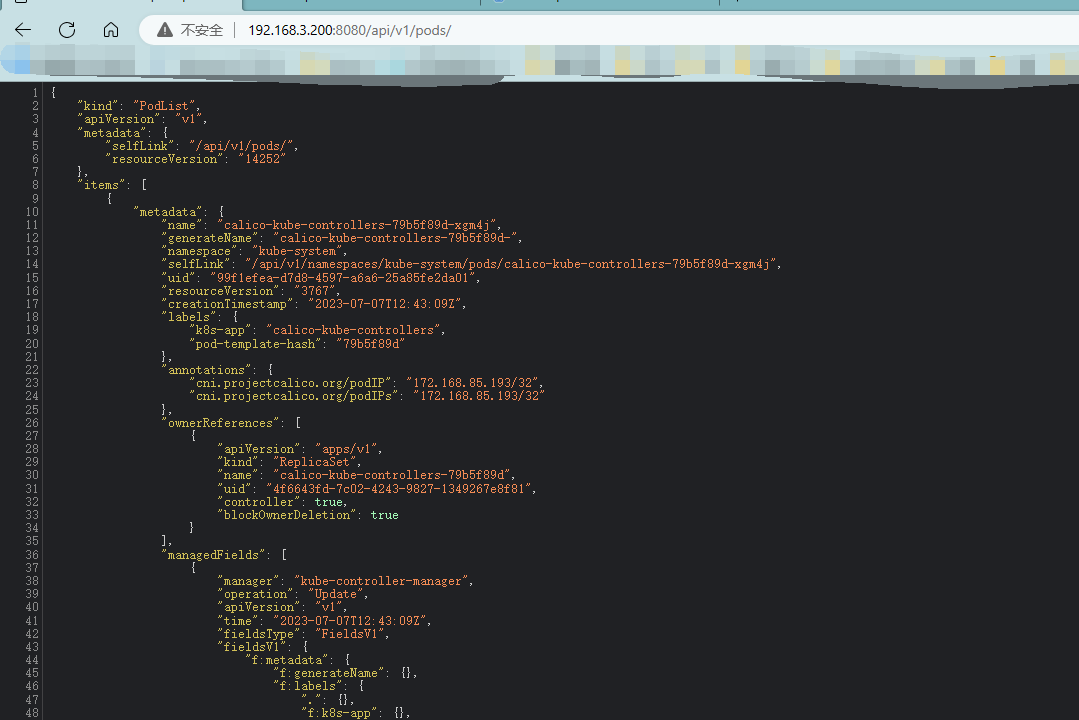This screenshot has height=720, width=1079.
Task: Reload the page with the refresh icon
Action: [x=67, y=30]
